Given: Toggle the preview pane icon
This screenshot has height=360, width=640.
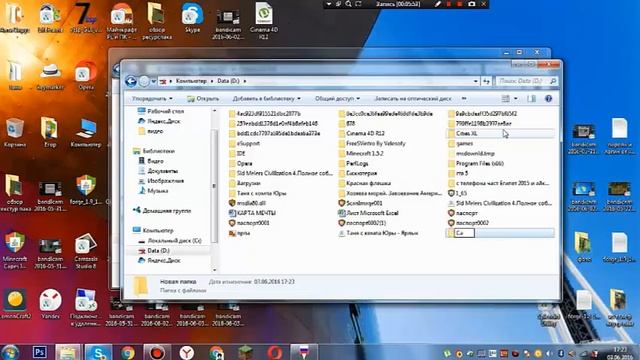Looking at the screenshot, I should (531, 98).
